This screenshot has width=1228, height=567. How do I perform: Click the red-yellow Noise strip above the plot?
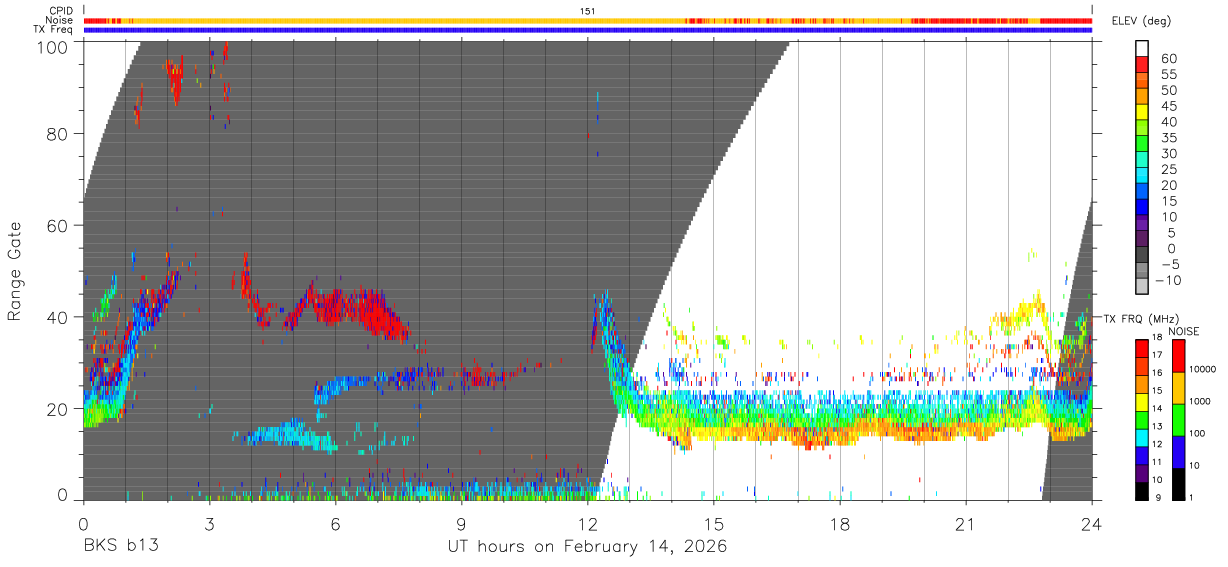588,20
